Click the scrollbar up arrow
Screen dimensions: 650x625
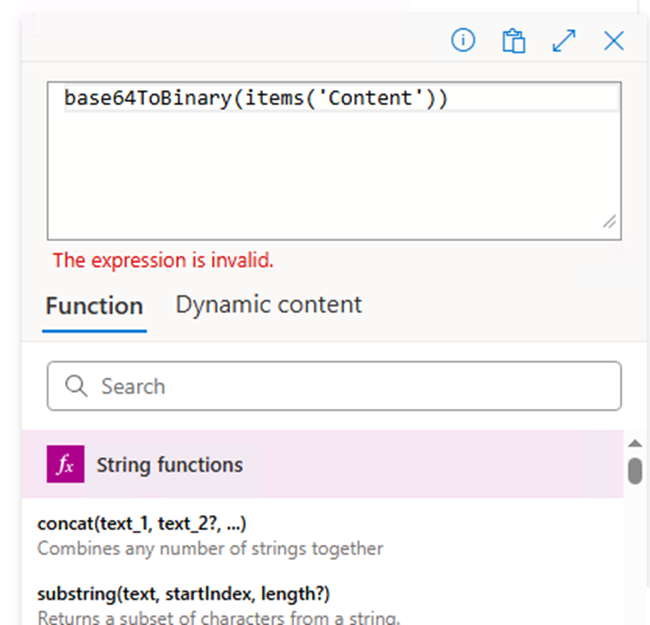635,443
